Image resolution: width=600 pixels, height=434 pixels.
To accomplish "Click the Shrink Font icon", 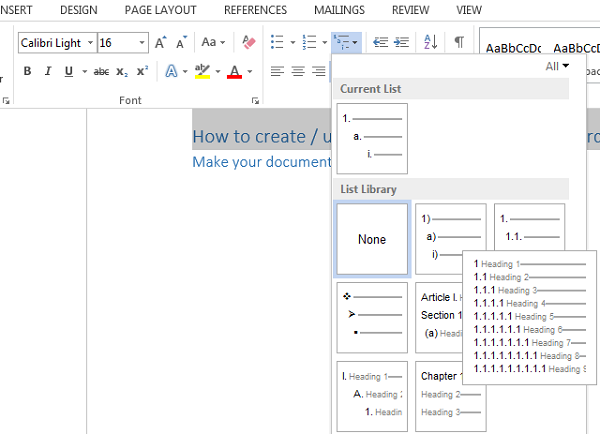I will pyautogui.click(x=181, y=43).
